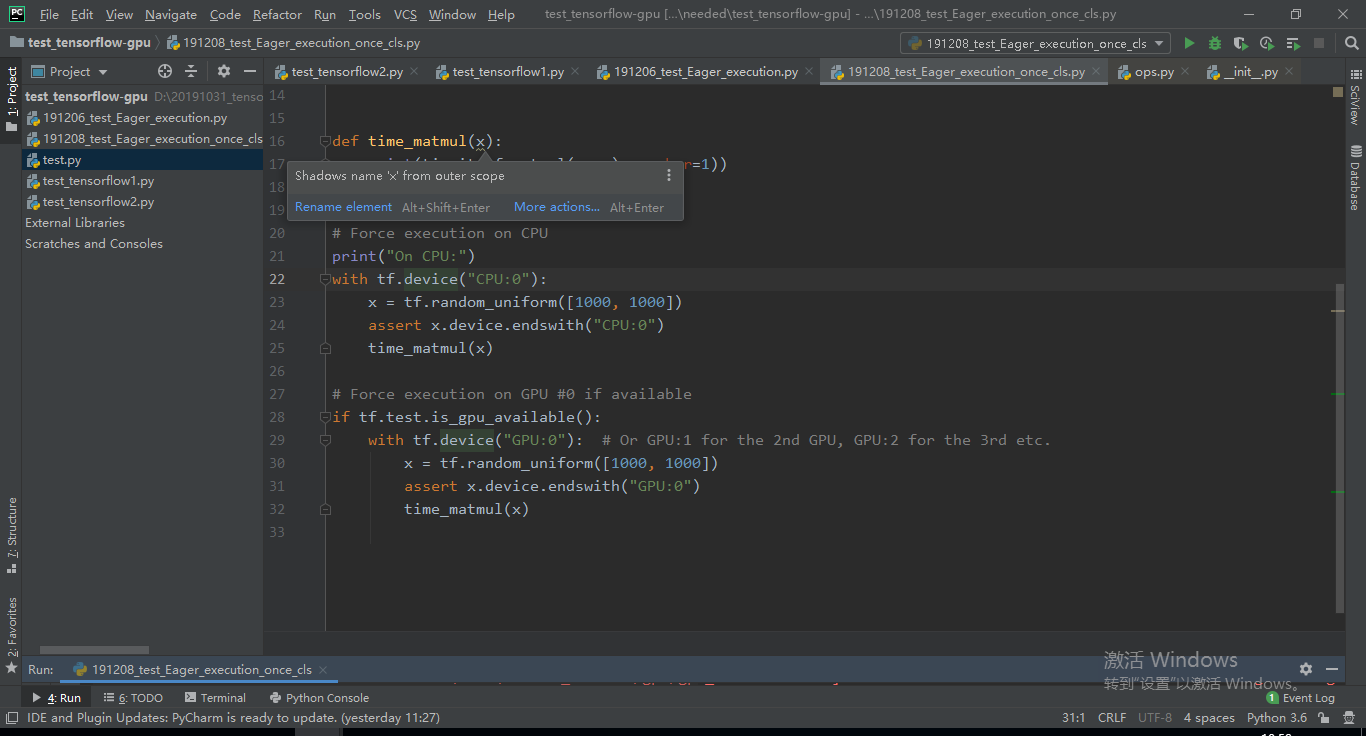Click the concurrency diagram run icon
Screen dimensions: 1366x736
point(1293,43)
